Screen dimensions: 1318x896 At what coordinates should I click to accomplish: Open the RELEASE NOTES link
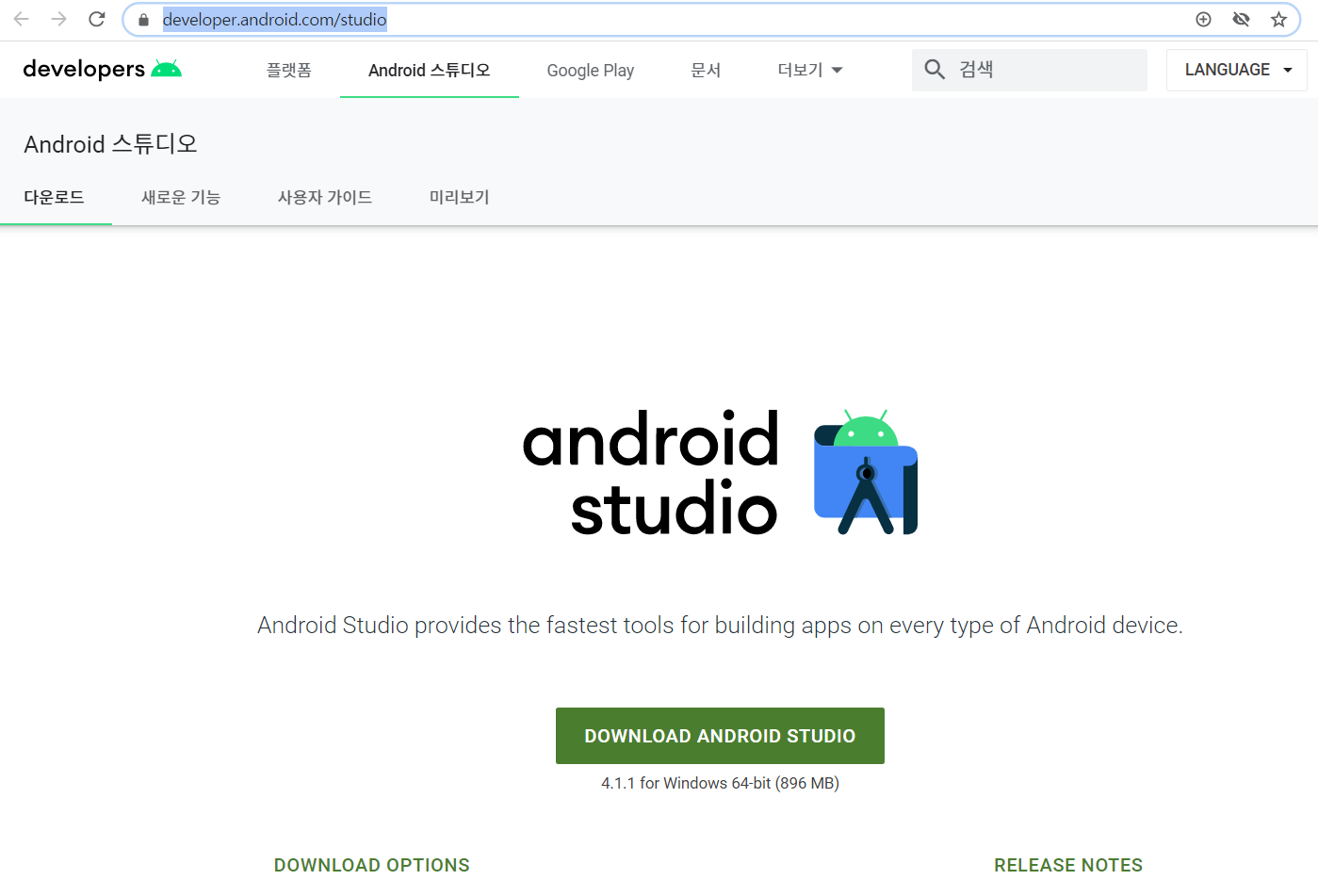(1068, 865)
